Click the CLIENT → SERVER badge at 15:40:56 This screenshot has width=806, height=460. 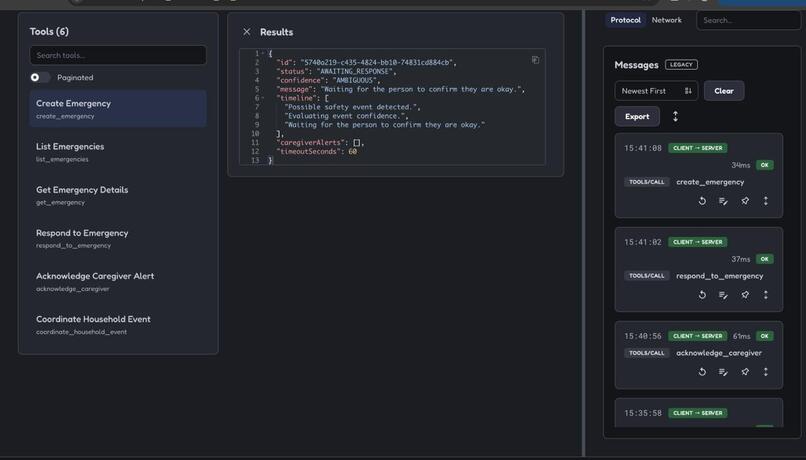click(x=698, y=336)
